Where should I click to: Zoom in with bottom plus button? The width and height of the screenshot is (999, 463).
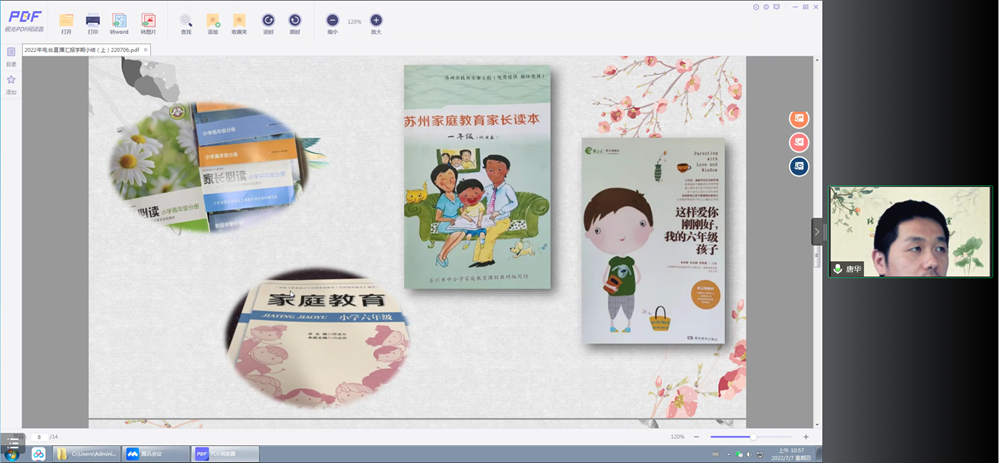805,437
